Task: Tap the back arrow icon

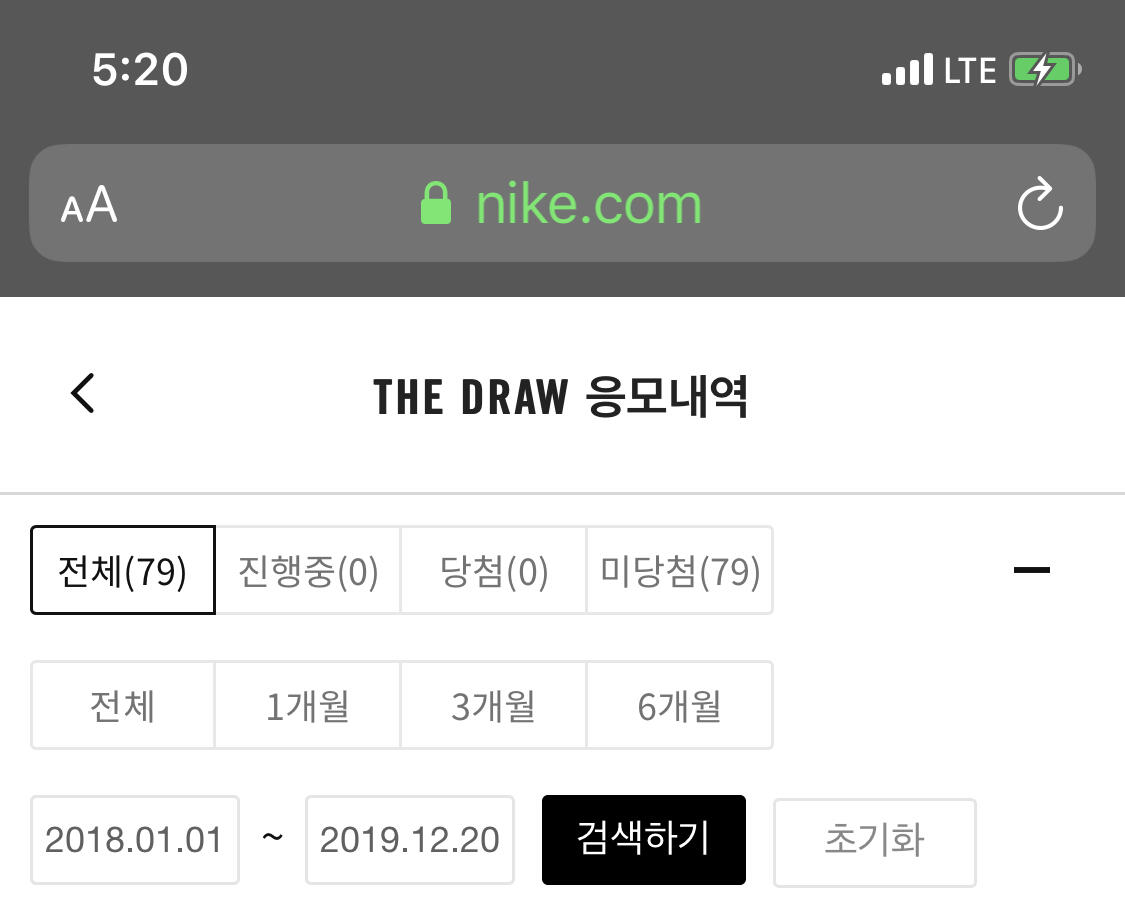Action: (x=83, y=393)
